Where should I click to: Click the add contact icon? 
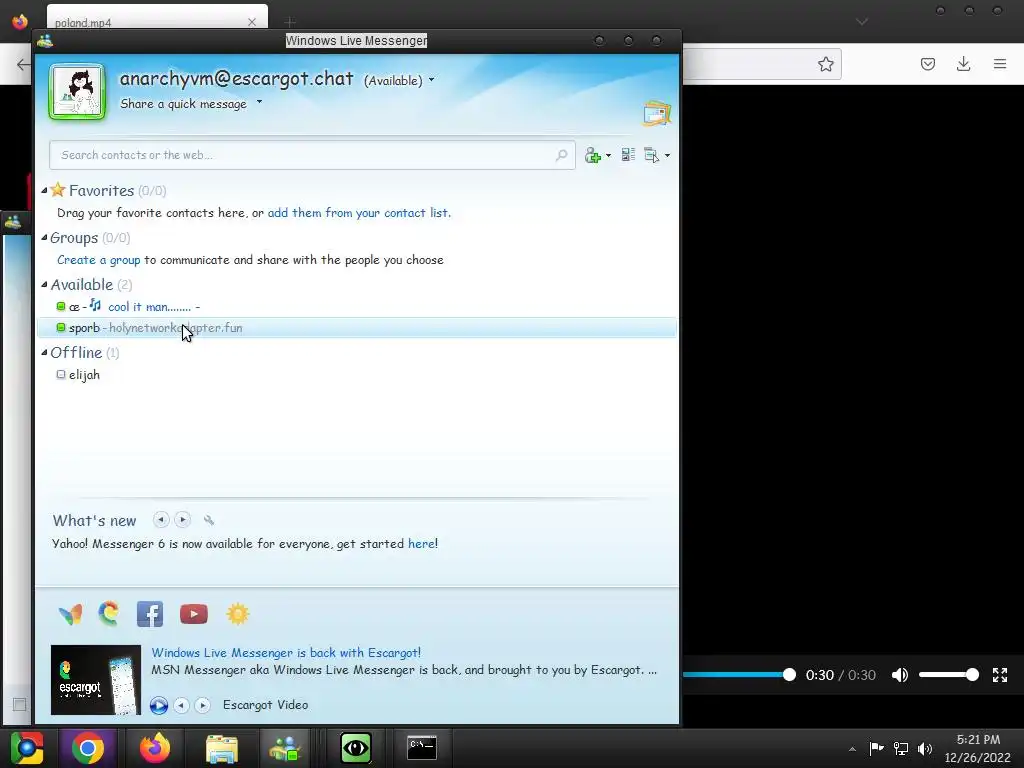(592, 155)
